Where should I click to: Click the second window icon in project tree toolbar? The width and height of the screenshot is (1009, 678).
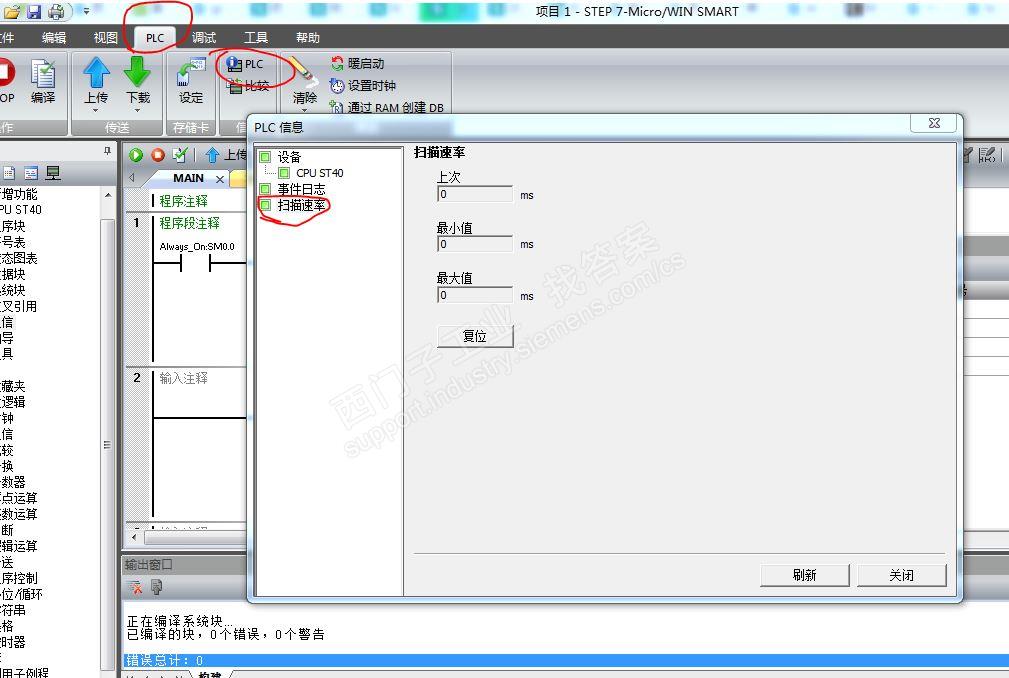(x=31, y=172)
